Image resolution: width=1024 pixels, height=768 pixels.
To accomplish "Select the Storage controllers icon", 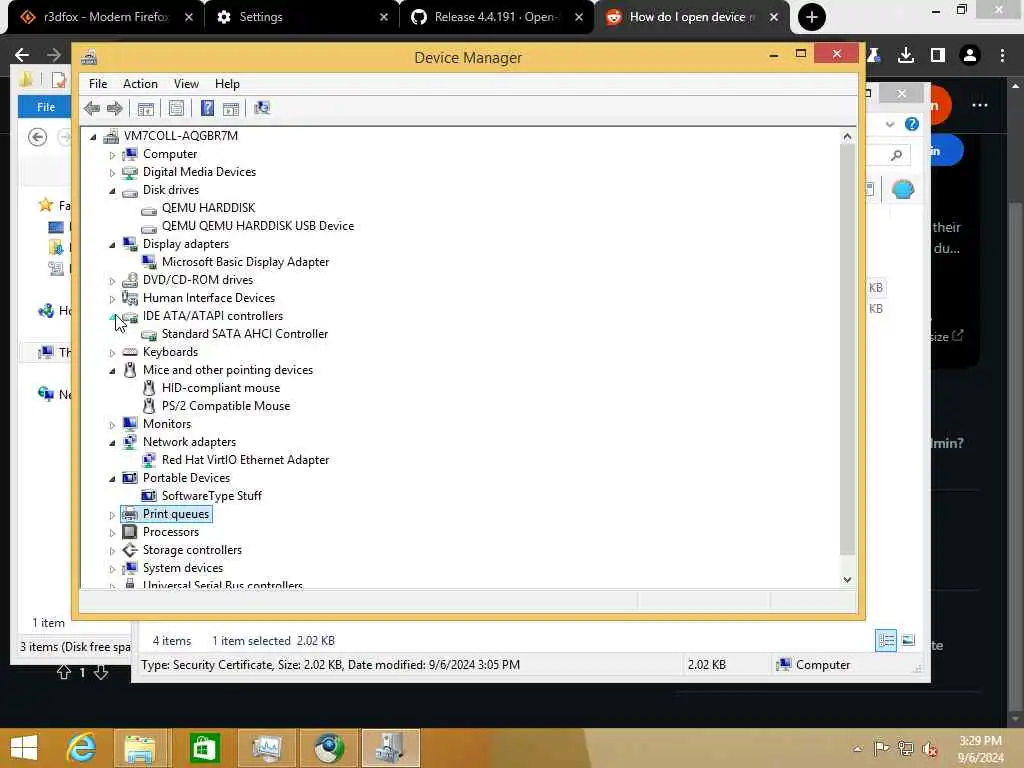I will tap(130, 551).
